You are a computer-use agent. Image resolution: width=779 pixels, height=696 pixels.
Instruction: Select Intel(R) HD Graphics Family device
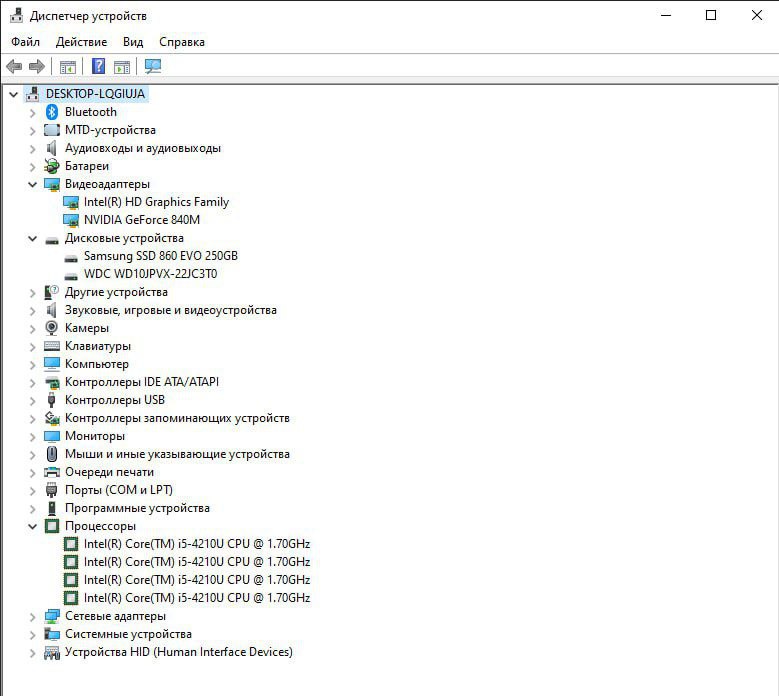156,202
